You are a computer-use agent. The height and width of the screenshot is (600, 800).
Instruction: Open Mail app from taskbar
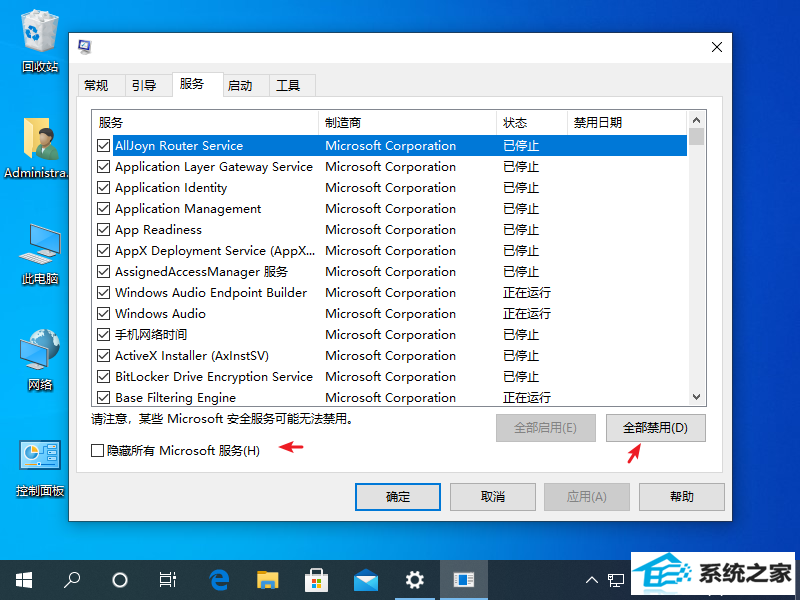366,580
